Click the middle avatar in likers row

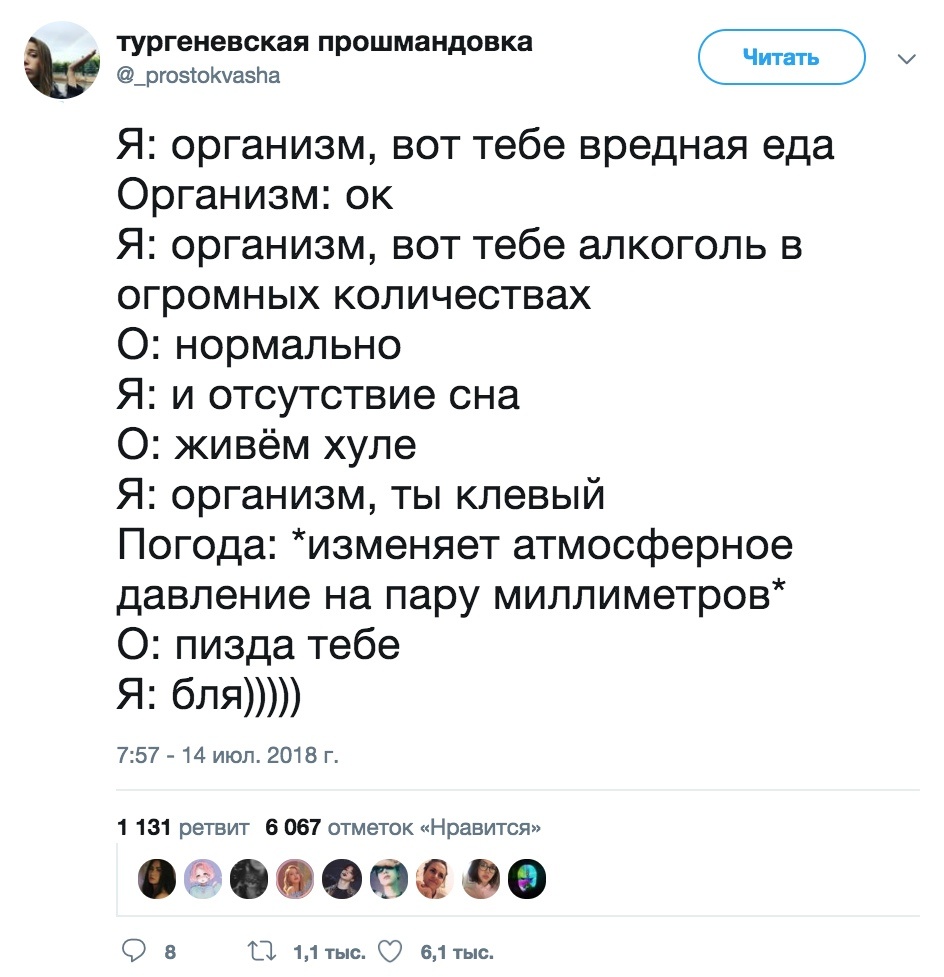pos(340,881)
